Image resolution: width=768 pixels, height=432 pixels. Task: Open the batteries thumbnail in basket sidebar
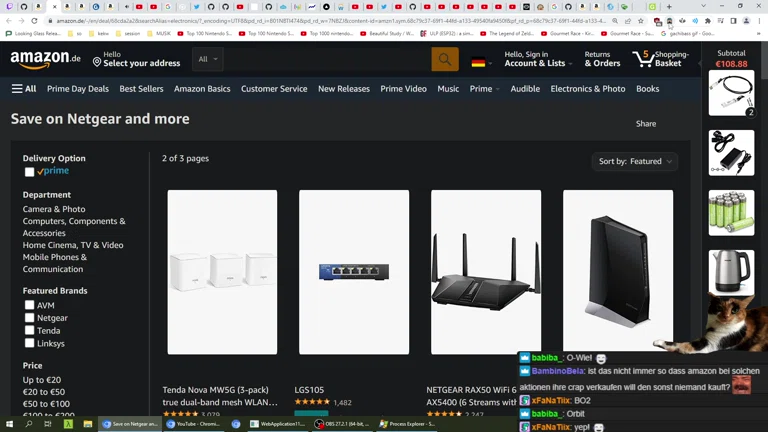(731, 213)
